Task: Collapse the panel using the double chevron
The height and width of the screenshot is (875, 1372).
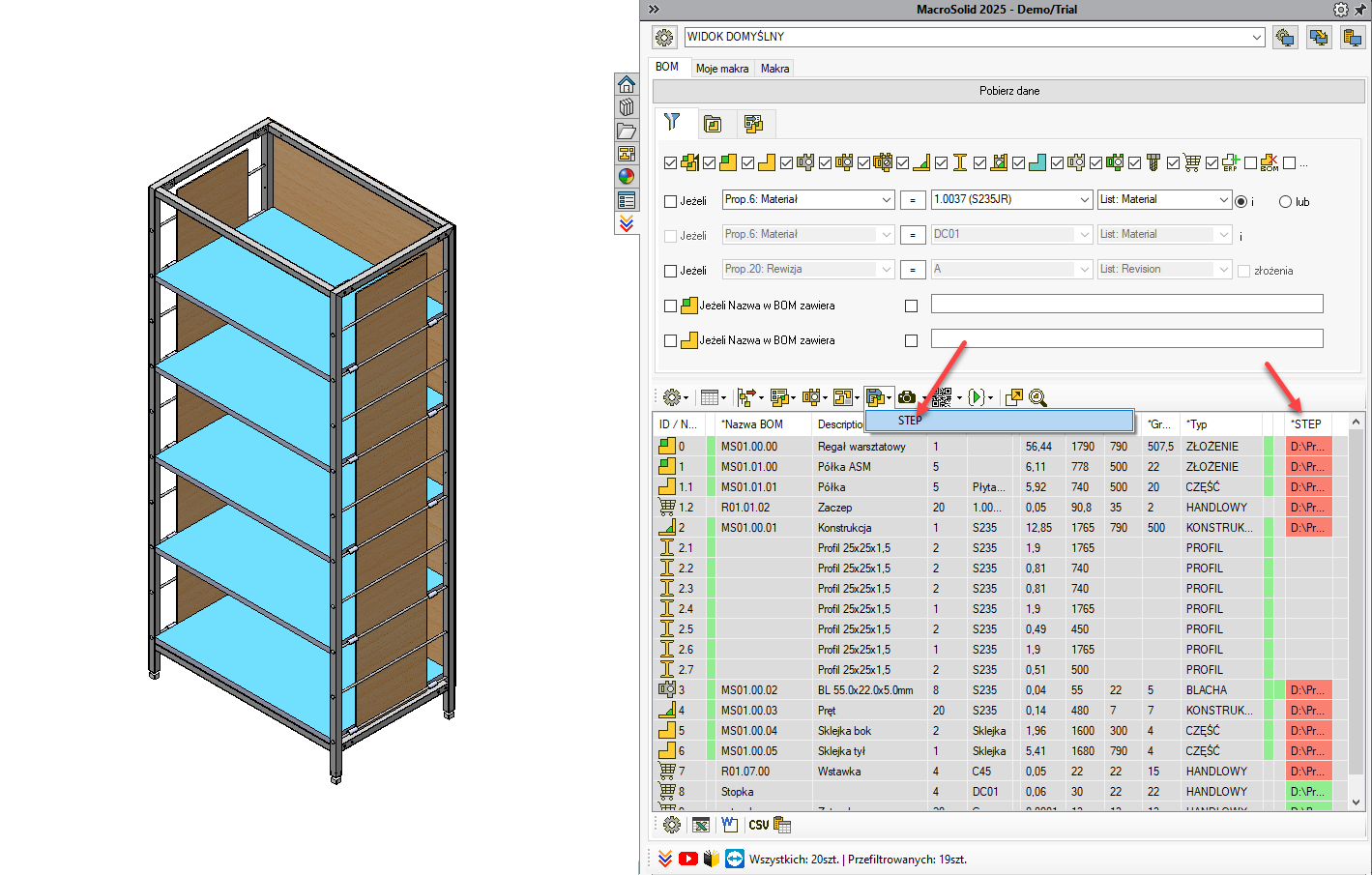Action: [654, 10]
